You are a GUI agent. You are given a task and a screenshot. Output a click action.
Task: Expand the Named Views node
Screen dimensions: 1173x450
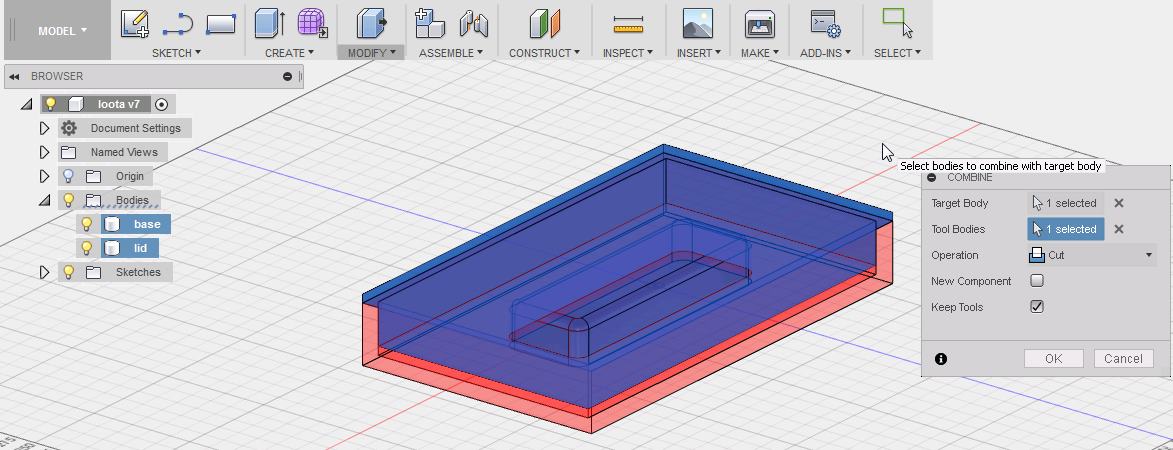(45, 152)
